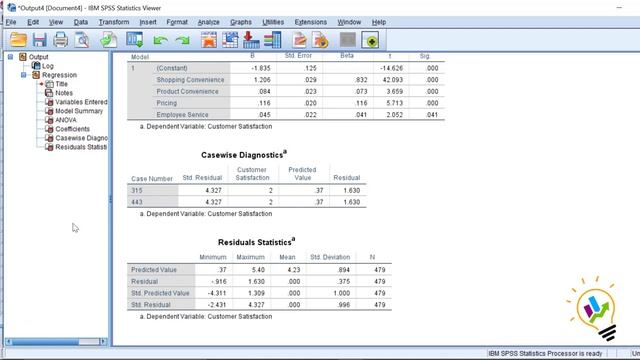Open the File menu

[x=11, y=22]
